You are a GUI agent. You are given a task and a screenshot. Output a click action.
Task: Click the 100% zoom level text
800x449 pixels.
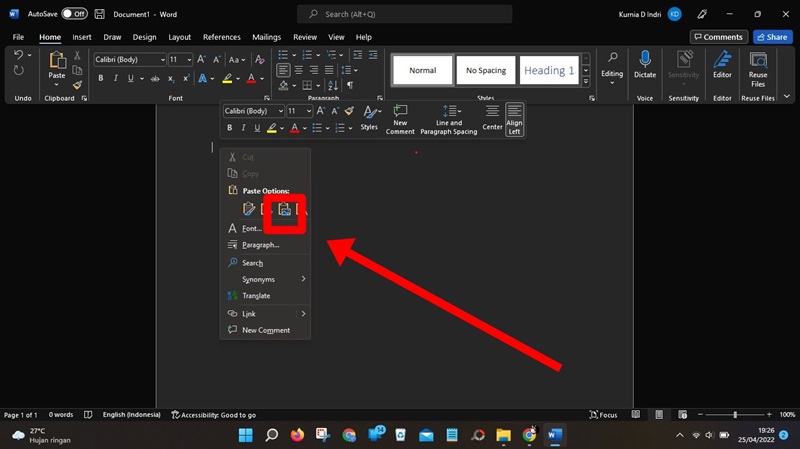(x=787, y=415)
